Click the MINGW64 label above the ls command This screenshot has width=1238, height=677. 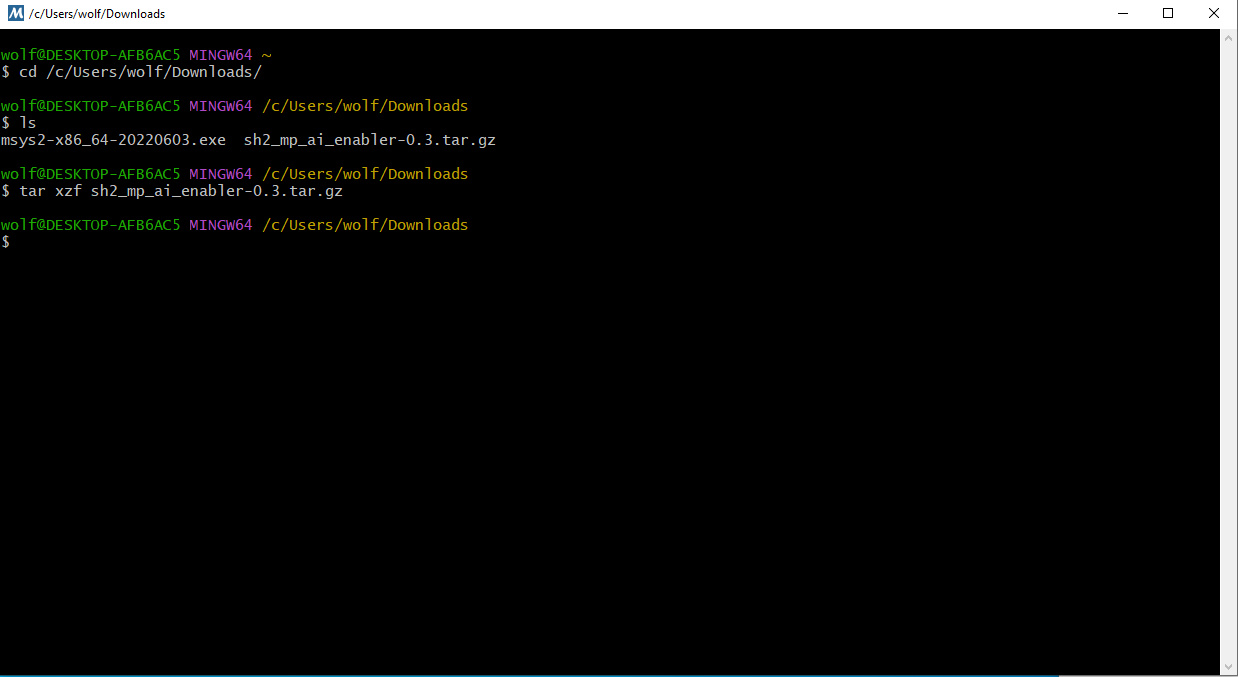point(221,106)
